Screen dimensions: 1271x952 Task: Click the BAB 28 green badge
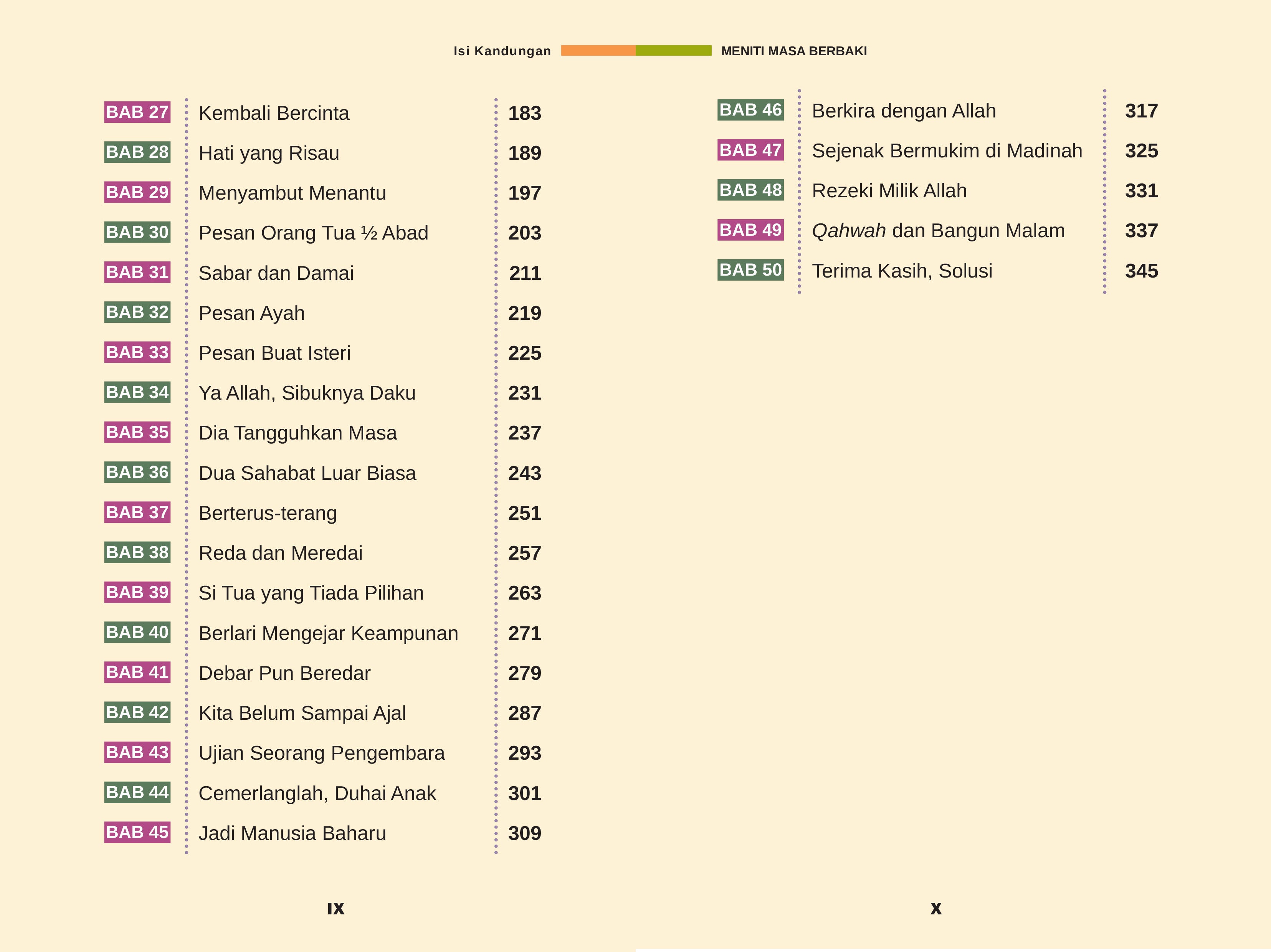(x=137, y=152)
